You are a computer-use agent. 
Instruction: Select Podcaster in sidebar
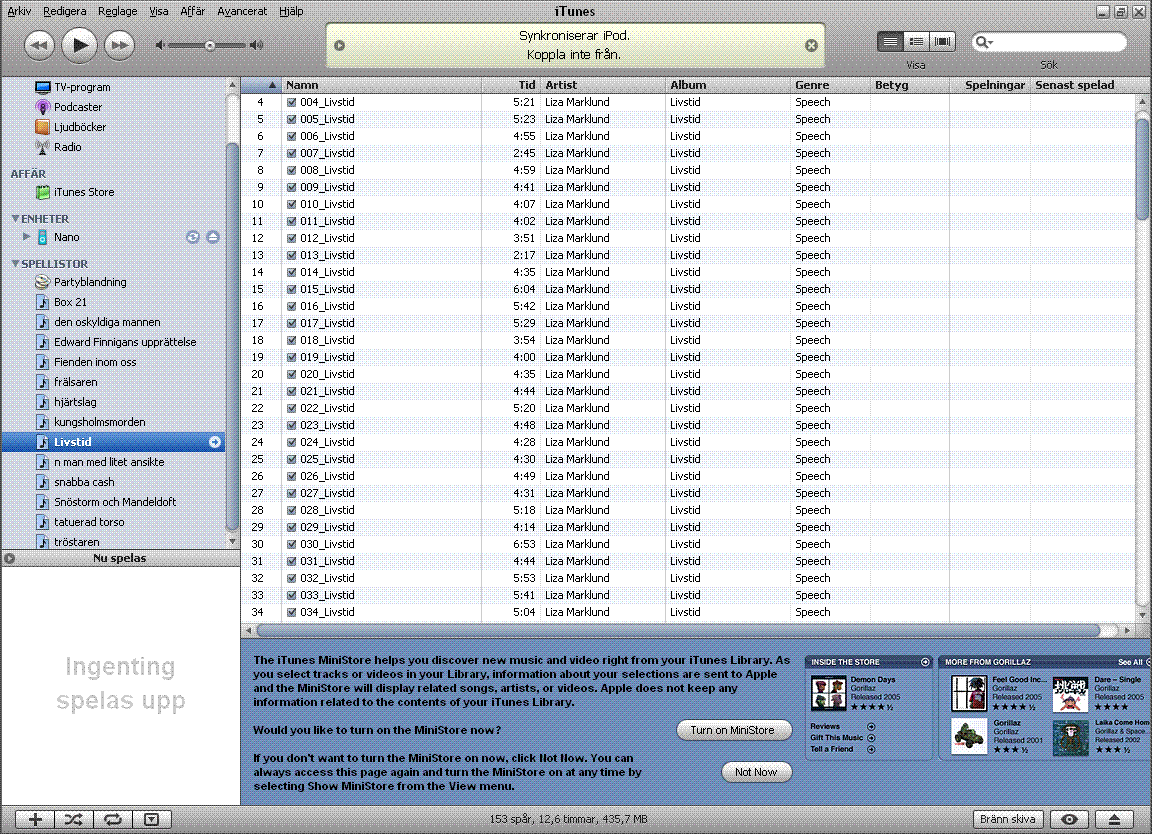click(x=77, y=107)
